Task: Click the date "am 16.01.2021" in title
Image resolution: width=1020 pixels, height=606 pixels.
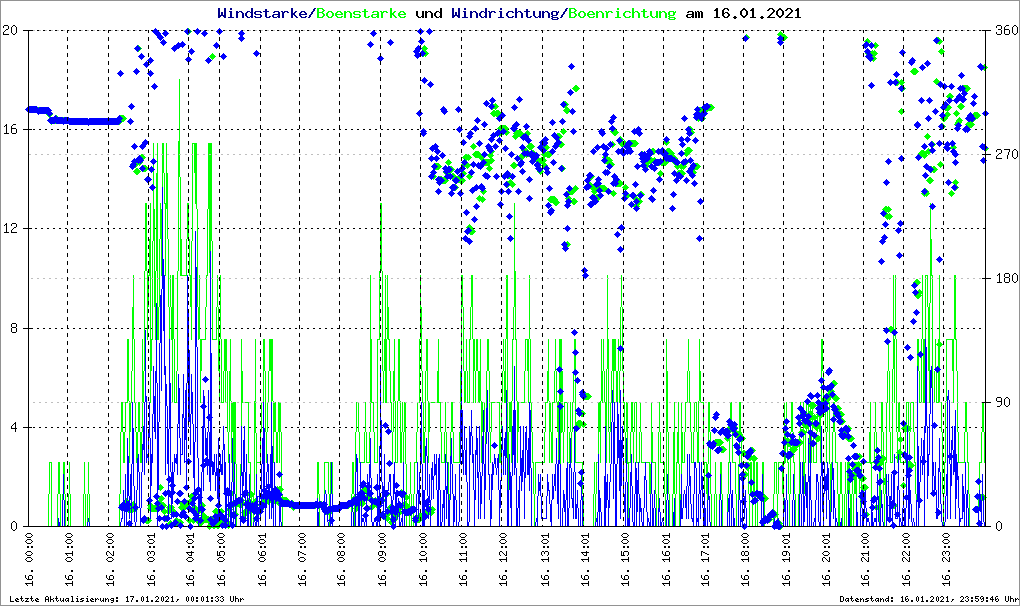Action: (x=745, y=13)
